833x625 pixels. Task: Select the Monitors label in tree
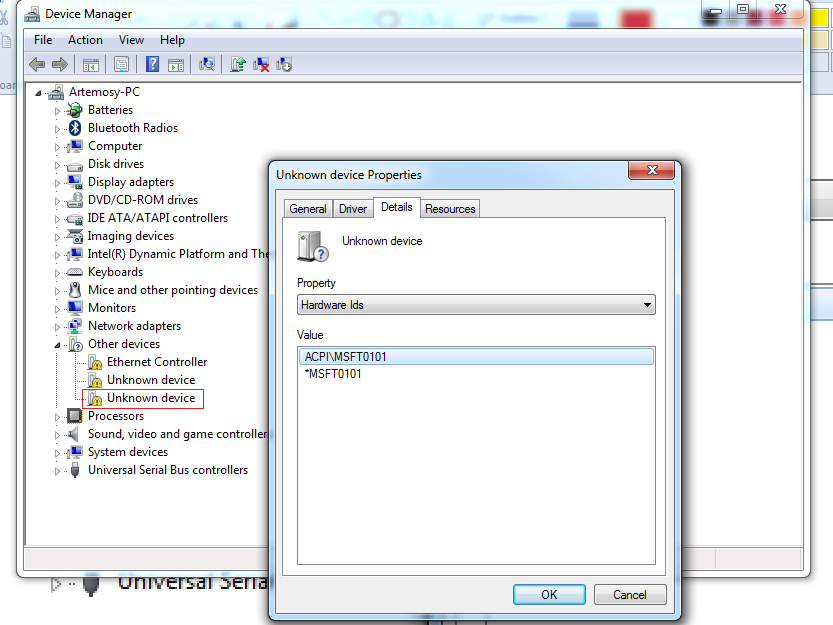point(112,308)
